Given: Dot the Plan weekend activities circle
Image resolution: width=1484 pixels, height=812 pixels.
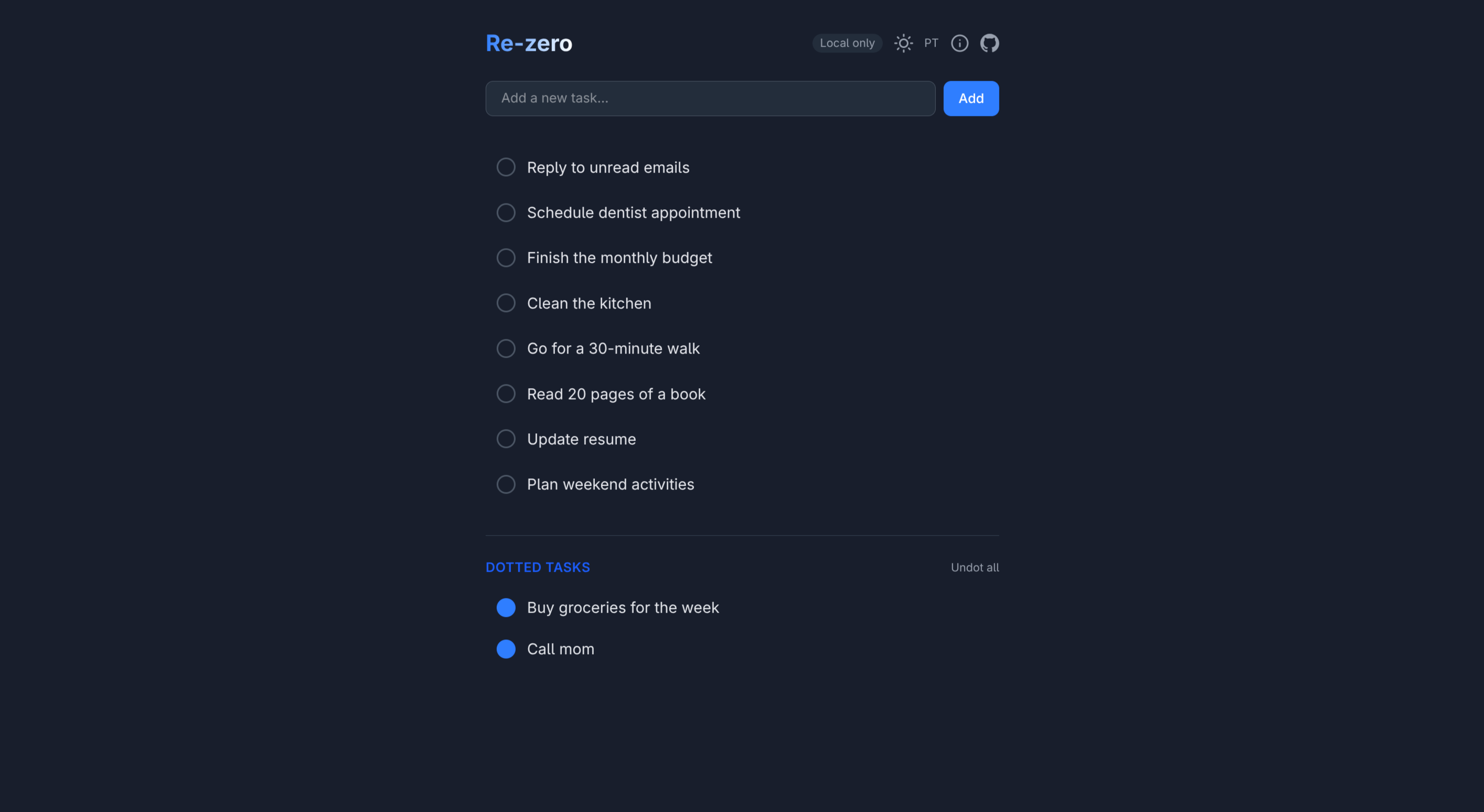Looking at the screenshot, I should tap(506, 484).
